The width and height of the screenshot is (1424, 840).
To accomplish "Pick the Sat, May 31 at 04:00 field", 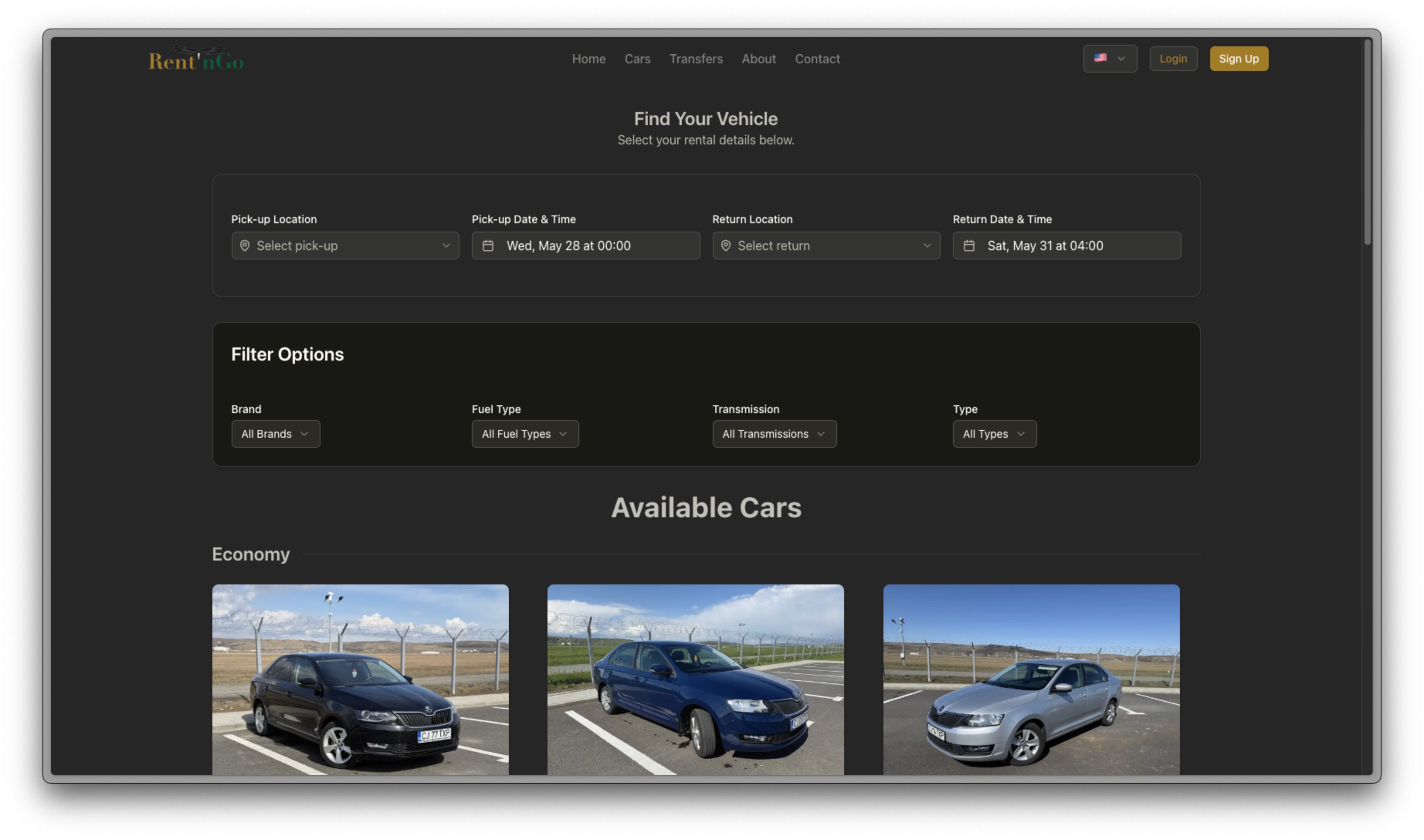I will (1067, 246).
